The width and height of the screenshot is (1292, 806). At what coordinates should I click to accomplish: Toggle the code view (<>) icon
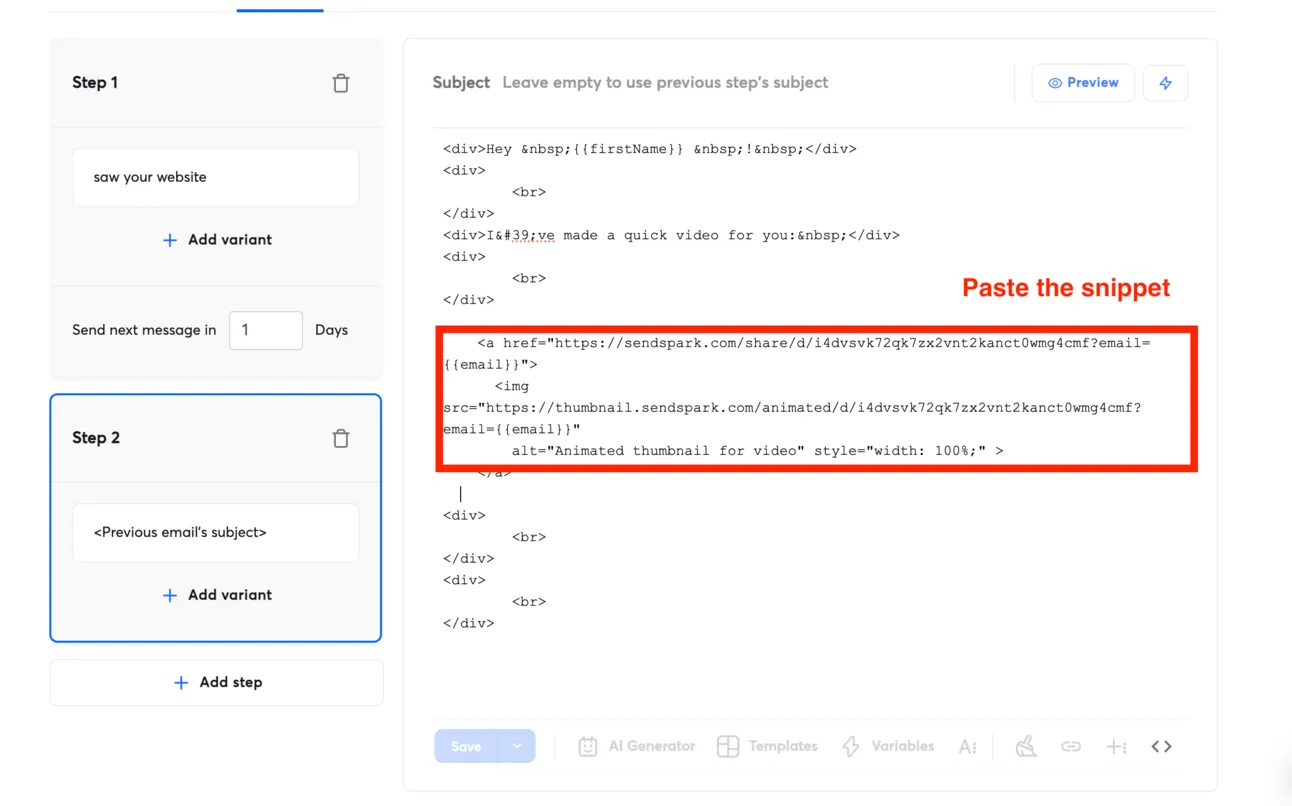coord(1161,746)
